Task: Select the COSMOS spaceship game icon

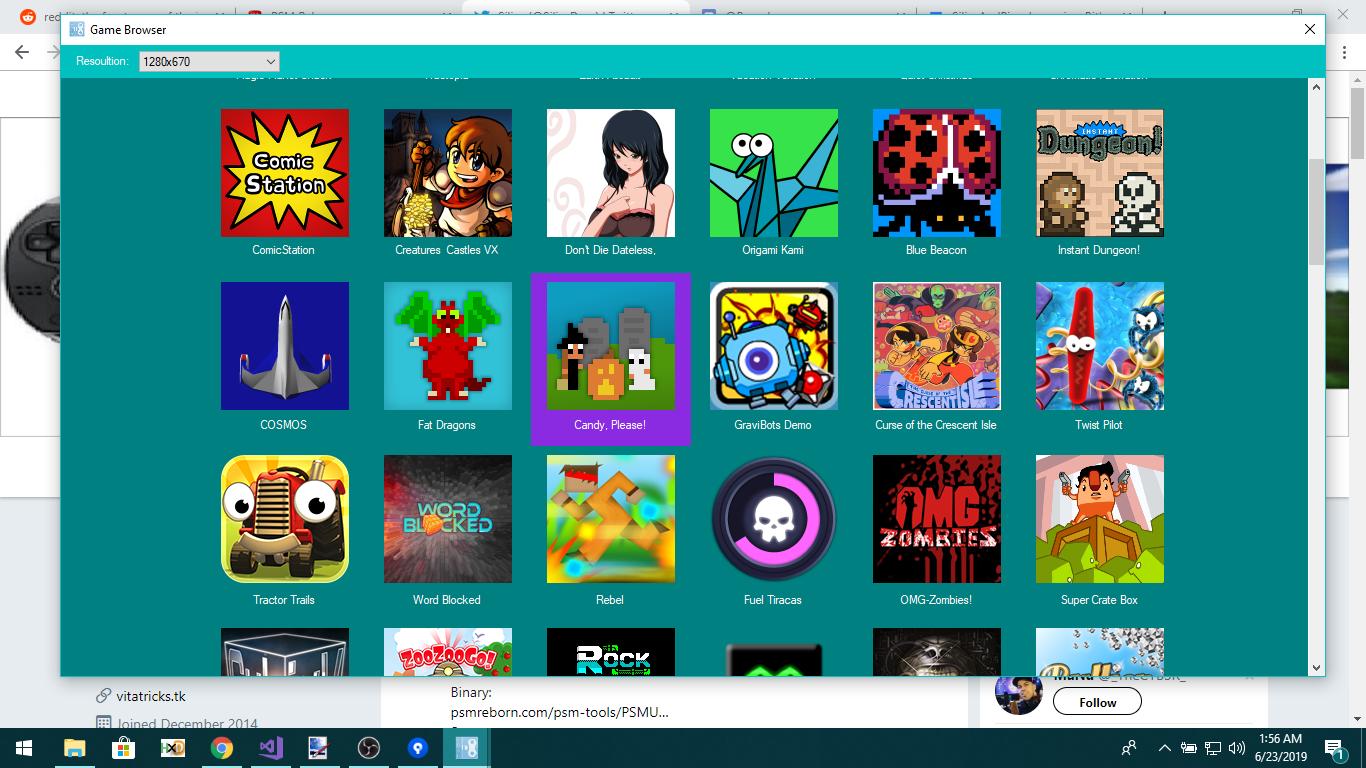Action: click(x=285, y=346)
